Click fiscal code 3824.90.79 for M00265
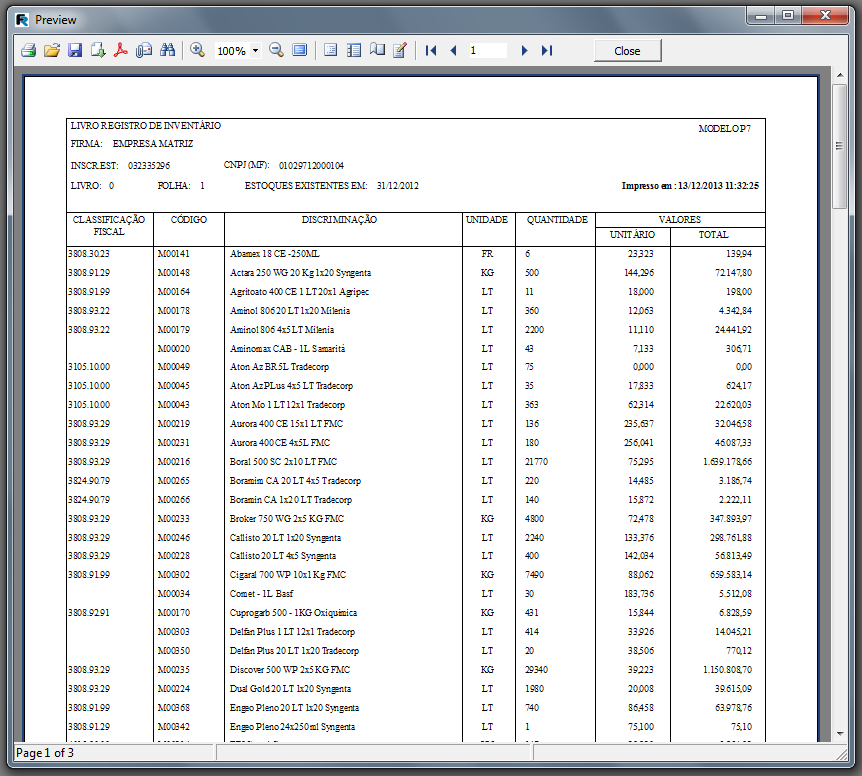 (x=89, y=481)
